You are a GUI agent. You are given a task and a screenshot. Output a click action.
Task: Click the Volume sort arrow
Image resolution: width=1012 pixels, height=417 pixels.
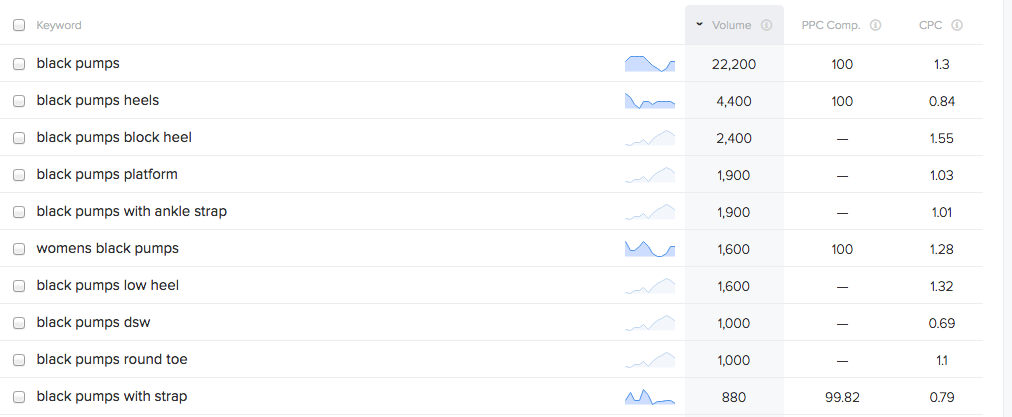700,25
